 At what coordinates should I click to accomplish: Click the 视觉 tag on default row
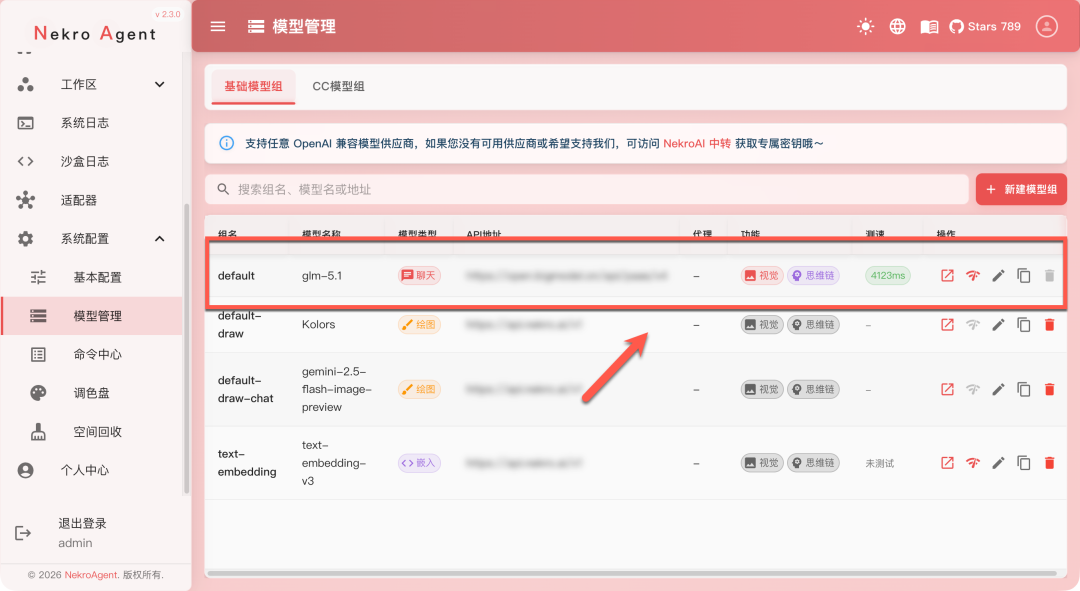coord(762,276)
